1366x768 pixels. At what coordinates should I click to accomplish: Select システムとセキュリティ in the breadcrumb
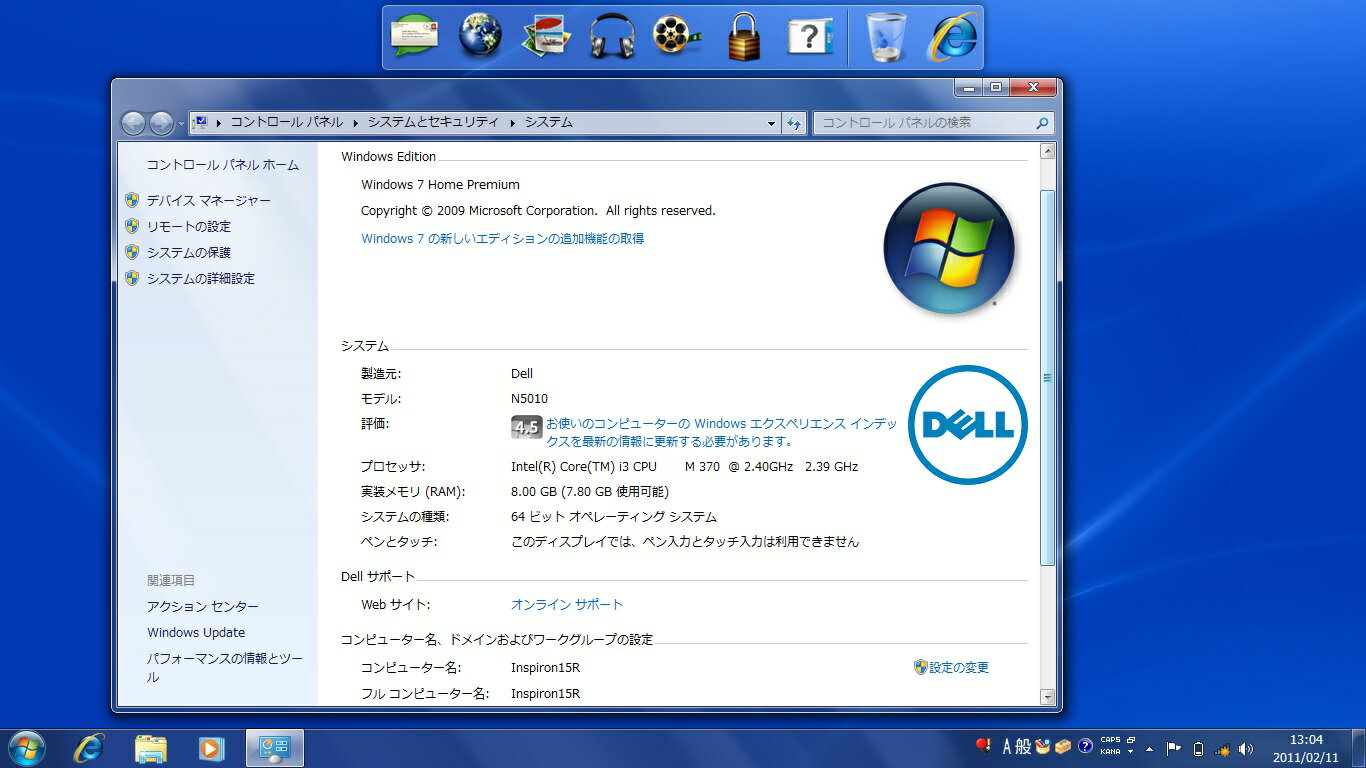[x=433, y=122]
